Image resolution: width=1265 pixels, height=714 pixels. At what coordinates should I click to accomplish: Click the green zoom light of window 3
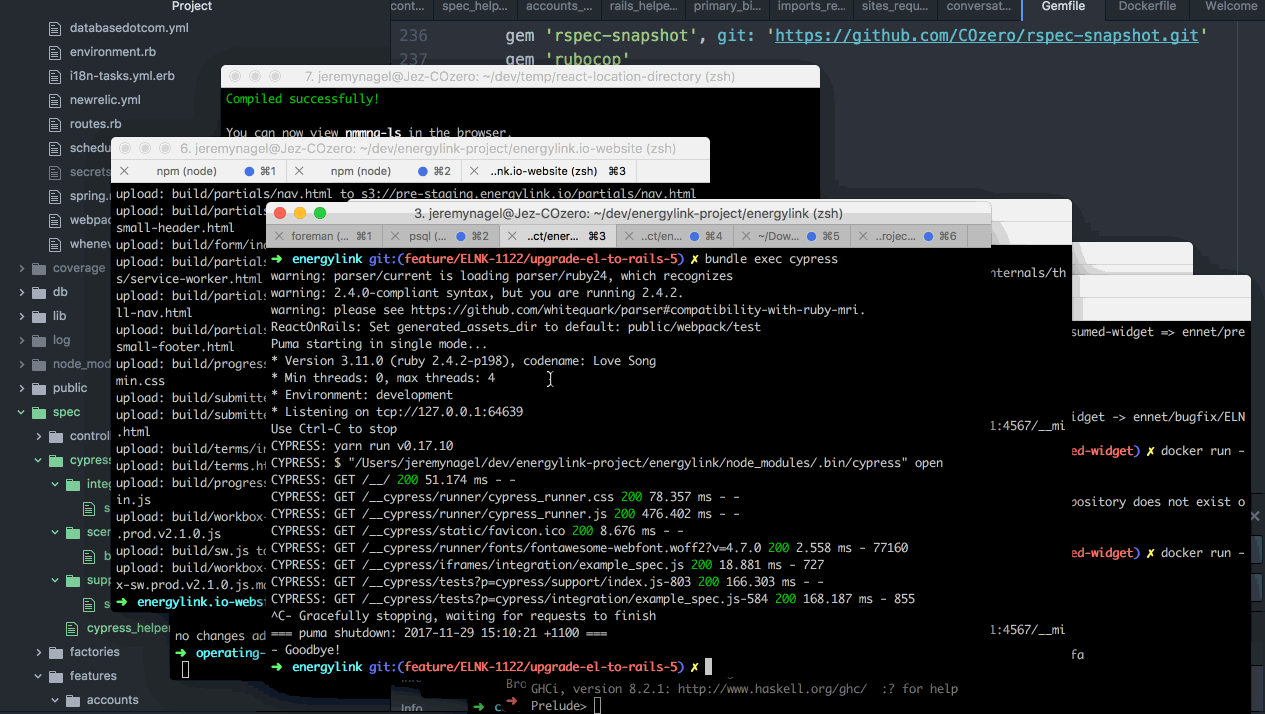(x=320, y=213)
